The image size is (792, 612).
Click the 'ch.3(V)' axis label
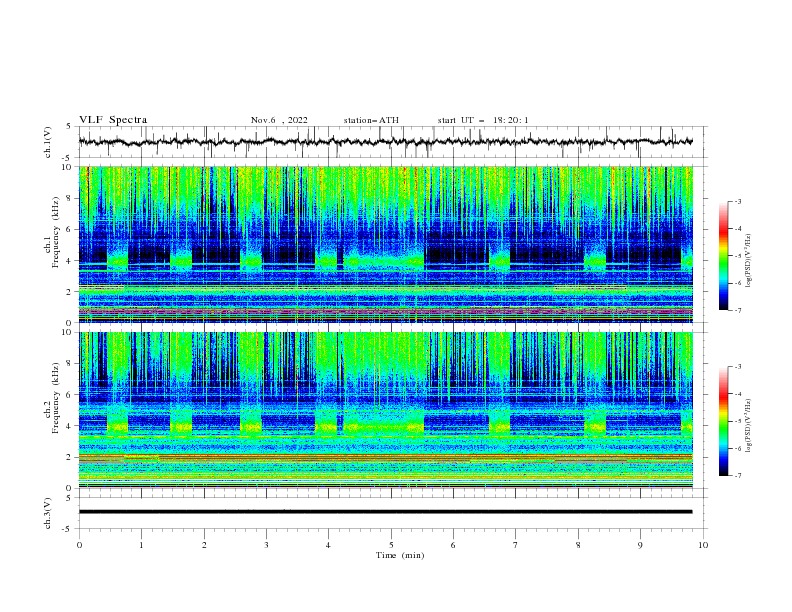tap(48, 513)
